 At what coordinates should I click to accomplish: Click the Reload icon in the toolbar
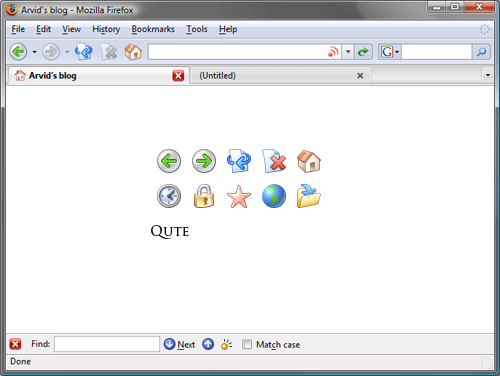pyautogui.click(x=84, y=52)
